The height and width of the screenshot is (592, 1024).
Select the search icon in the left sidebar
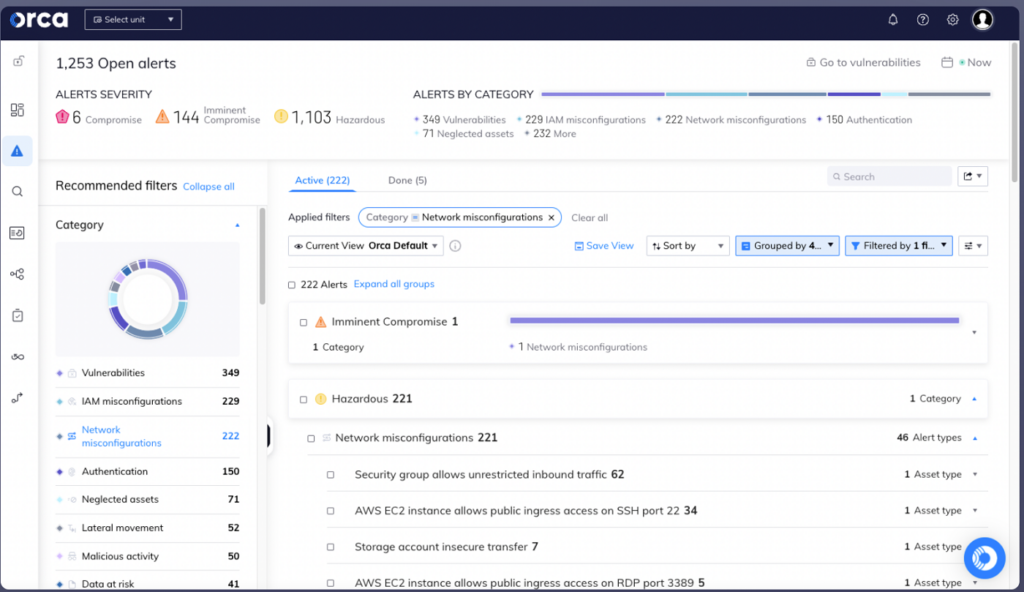coord(16,191)
